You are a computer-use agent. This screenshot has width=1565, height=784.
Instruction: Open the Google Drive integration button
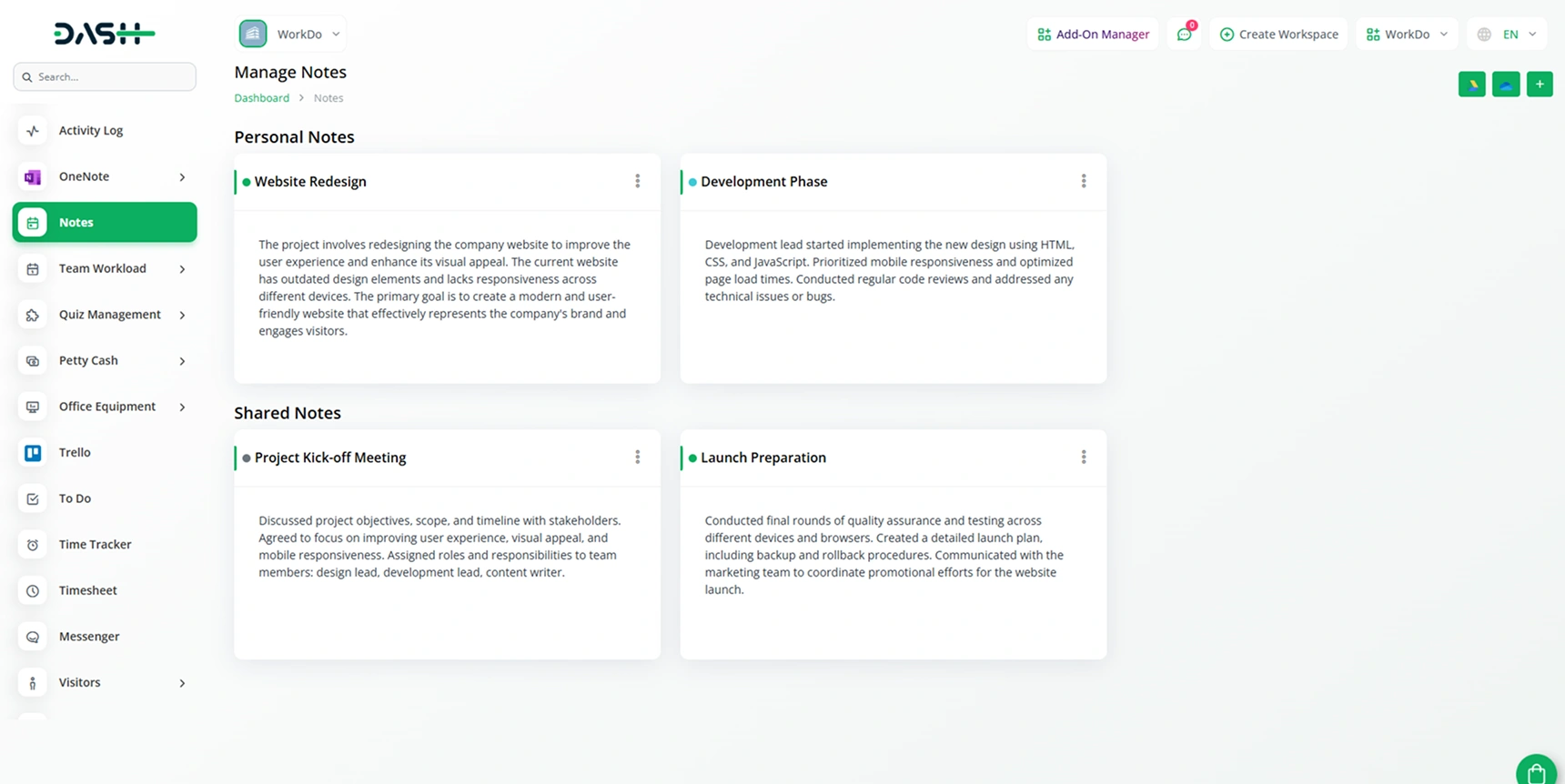point(1471,85)
